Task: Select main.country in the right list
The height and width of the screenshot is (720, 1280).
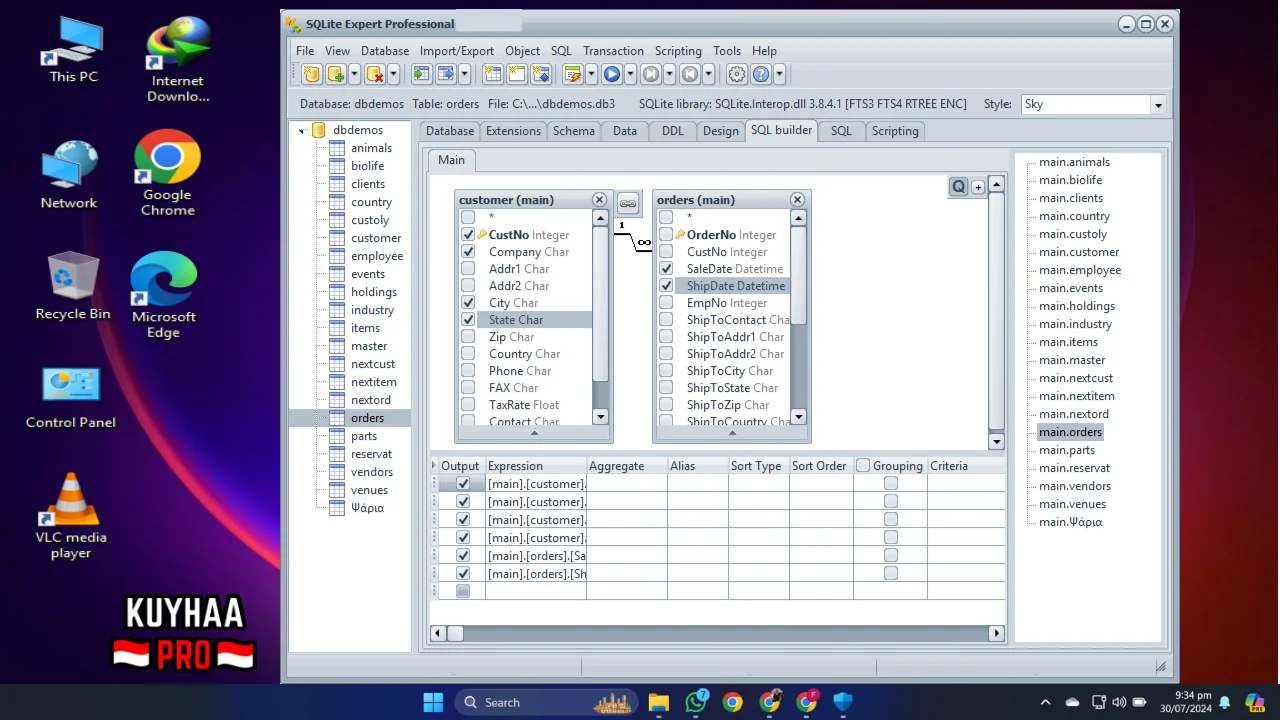Action: [1074, 216]
